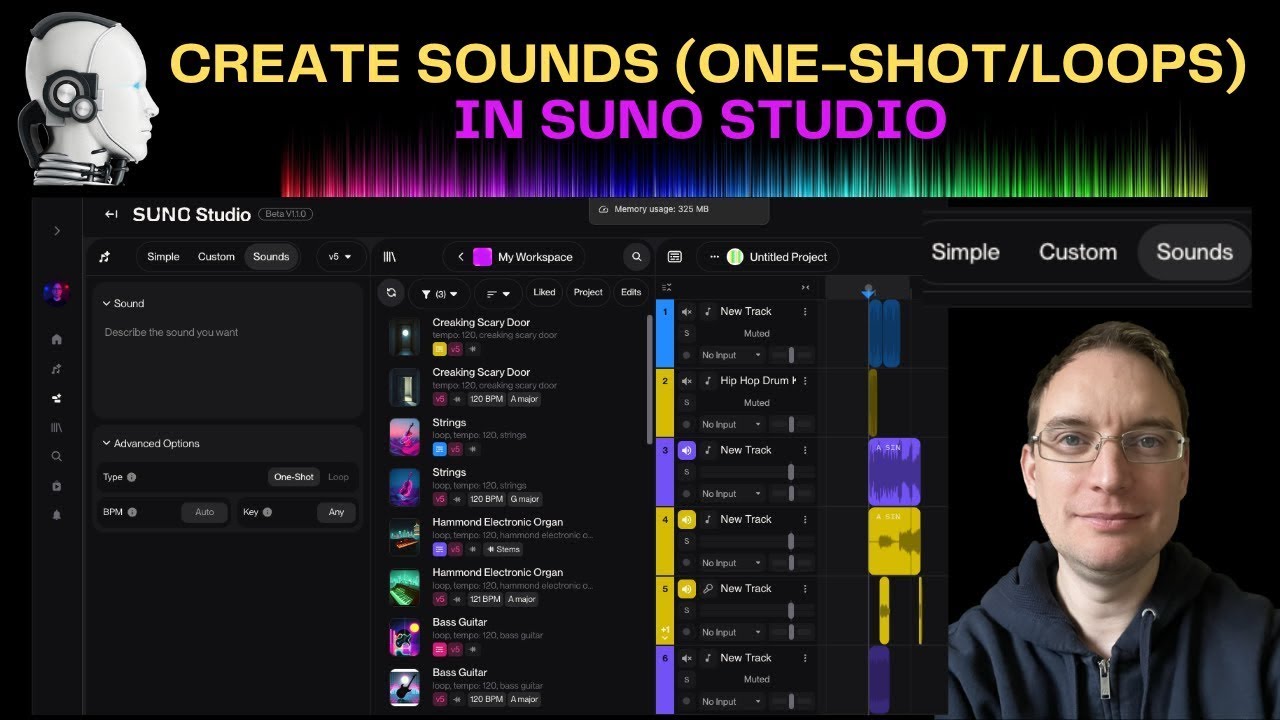Unmute the Hip Hop Drum track
Viewport: 1280px width, 720px height.
click(x=687, y=381)
